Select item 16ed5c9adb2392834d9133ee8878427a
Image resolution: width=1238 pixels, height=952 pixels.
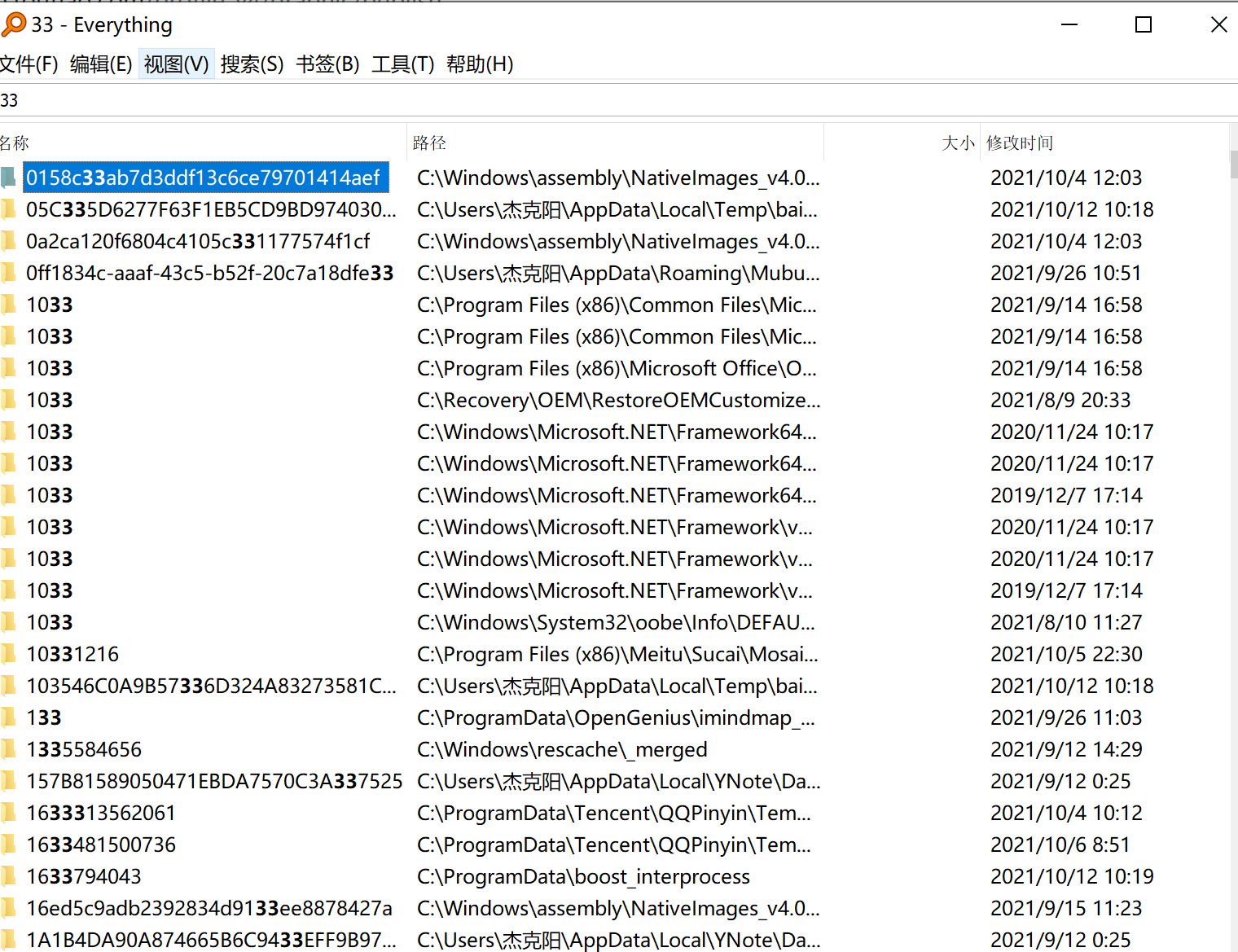[x=209, y=908]
